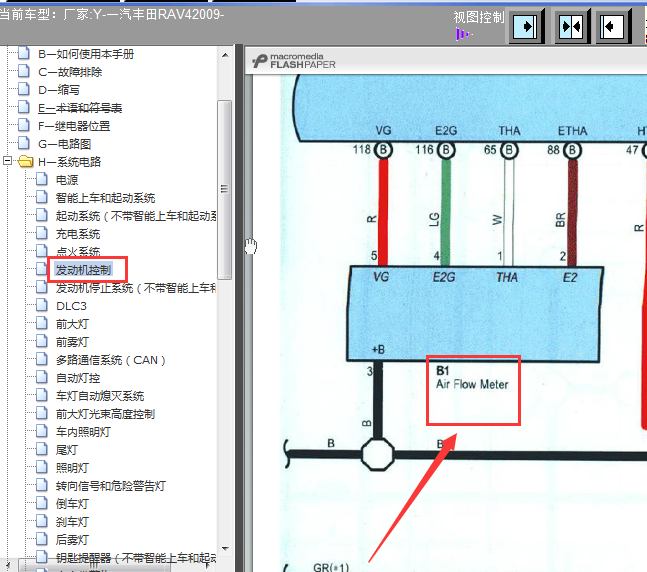
Task: Select the 发动机控制 entry
Action: 83,270
